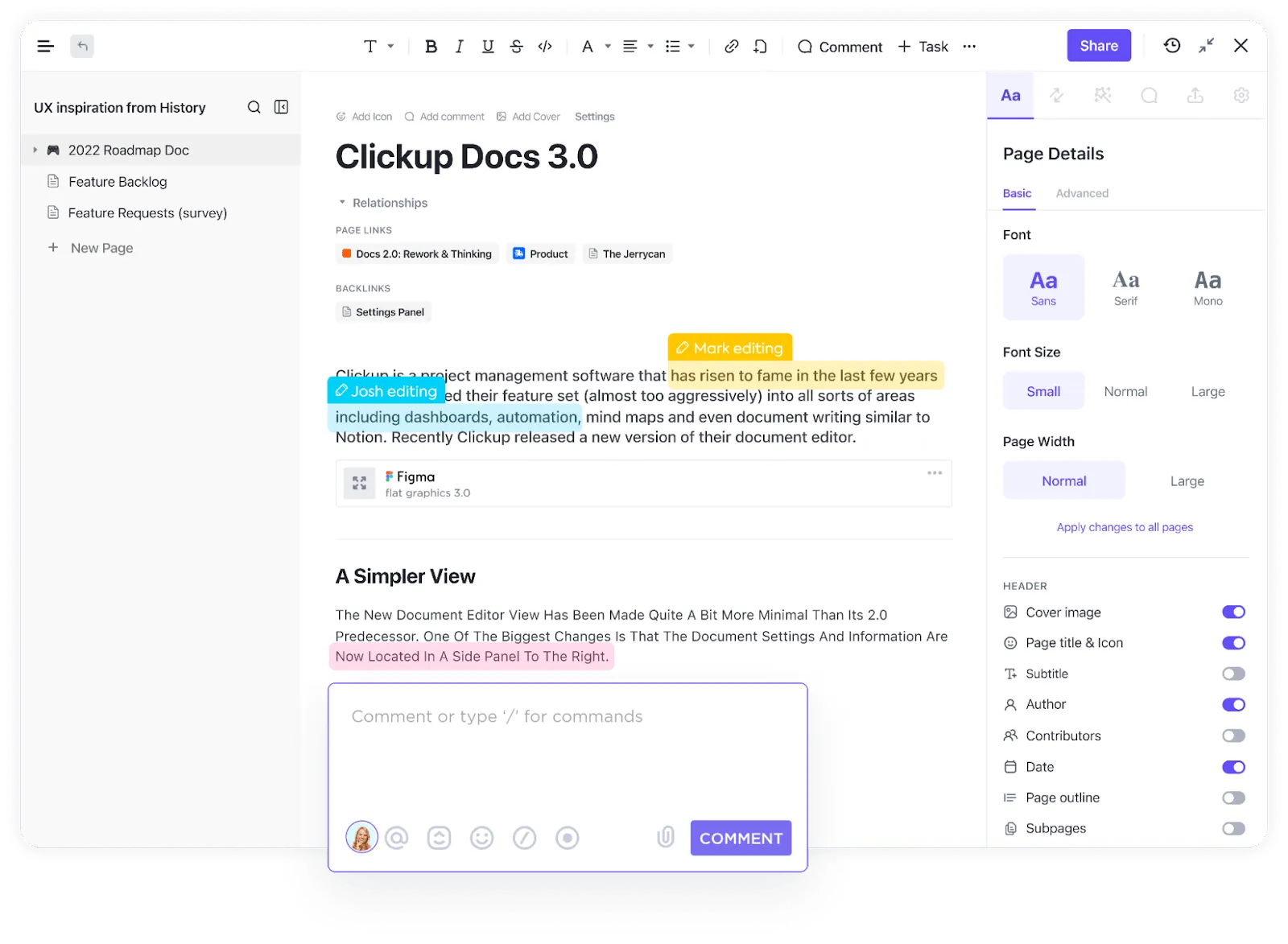The width and height of the screenshot is (1288, 944).
Task: Enable the Page outline switch
Action: pos(1233,798)
